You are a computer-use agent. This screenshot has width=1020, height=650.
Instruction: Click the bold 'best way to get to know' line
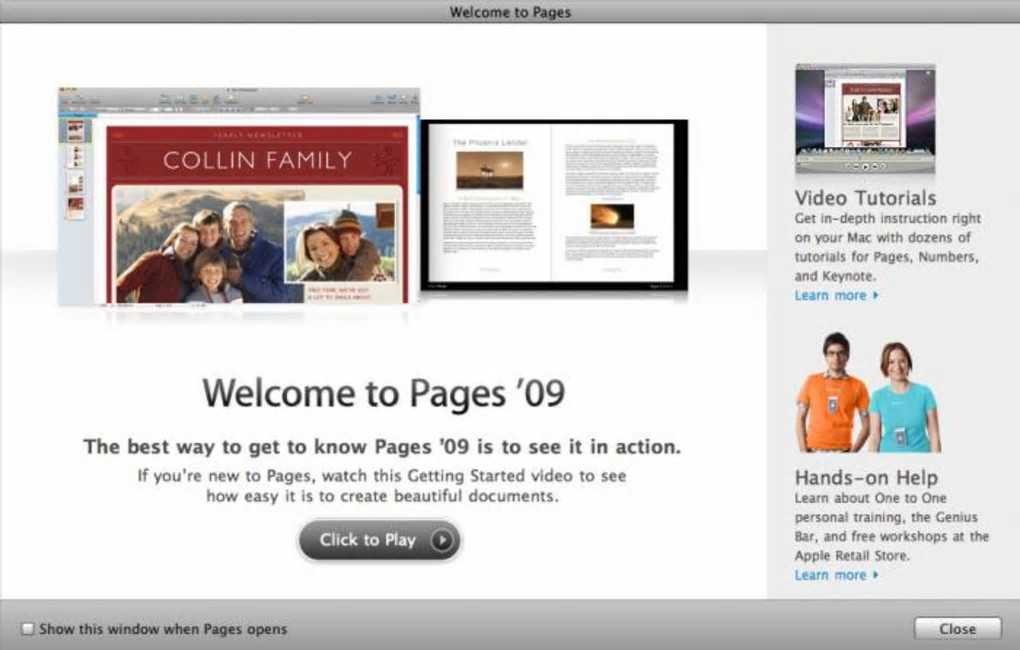(x=382, y=447)
